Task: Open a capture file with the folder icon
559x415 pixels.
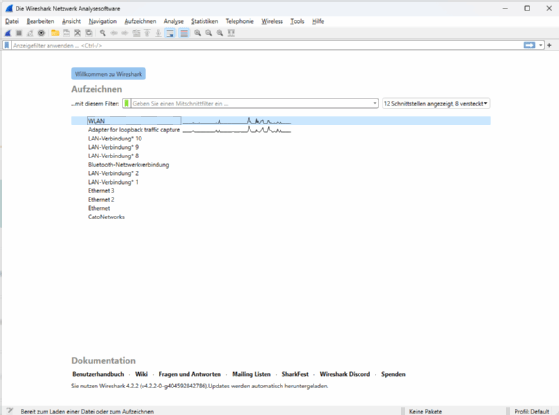Action: [x=55, y=33]
